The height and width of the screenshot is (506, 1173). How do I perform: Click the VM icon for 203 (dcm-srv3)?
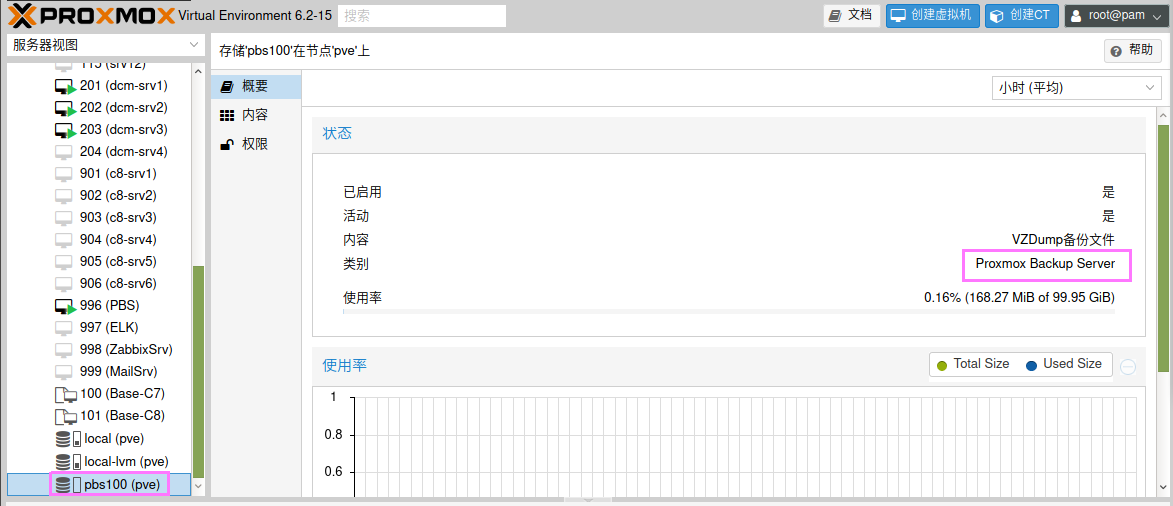tap(66, 130)
